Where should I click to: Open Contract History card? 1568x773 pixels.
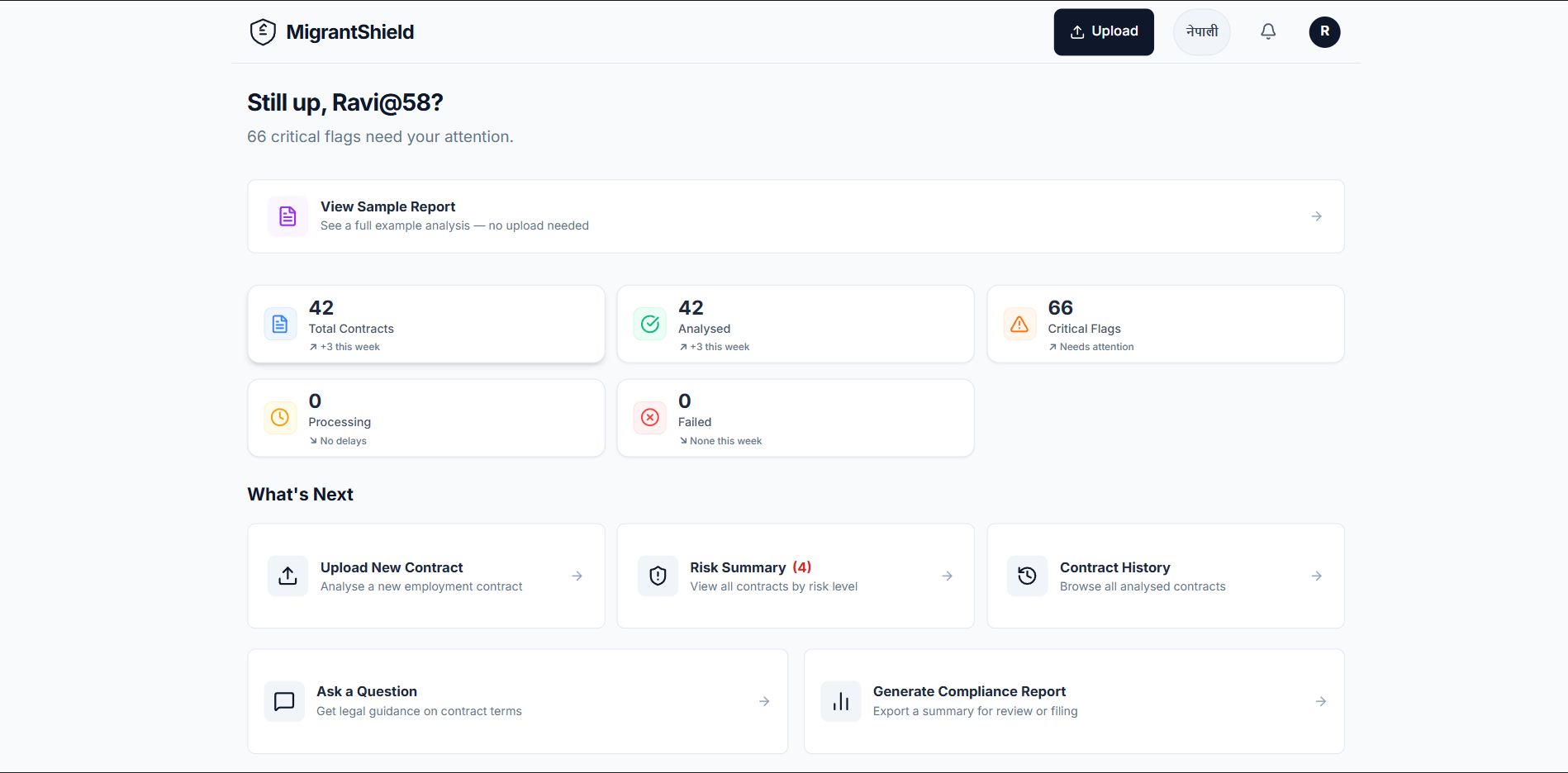1166,576
